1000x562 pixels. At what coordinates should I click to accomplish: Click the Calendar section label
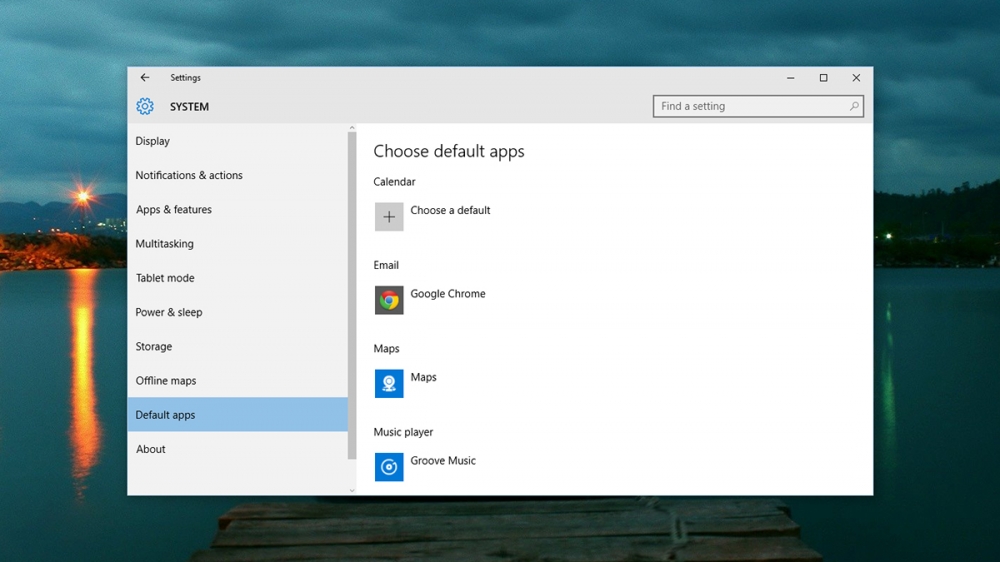coord(394,182)
